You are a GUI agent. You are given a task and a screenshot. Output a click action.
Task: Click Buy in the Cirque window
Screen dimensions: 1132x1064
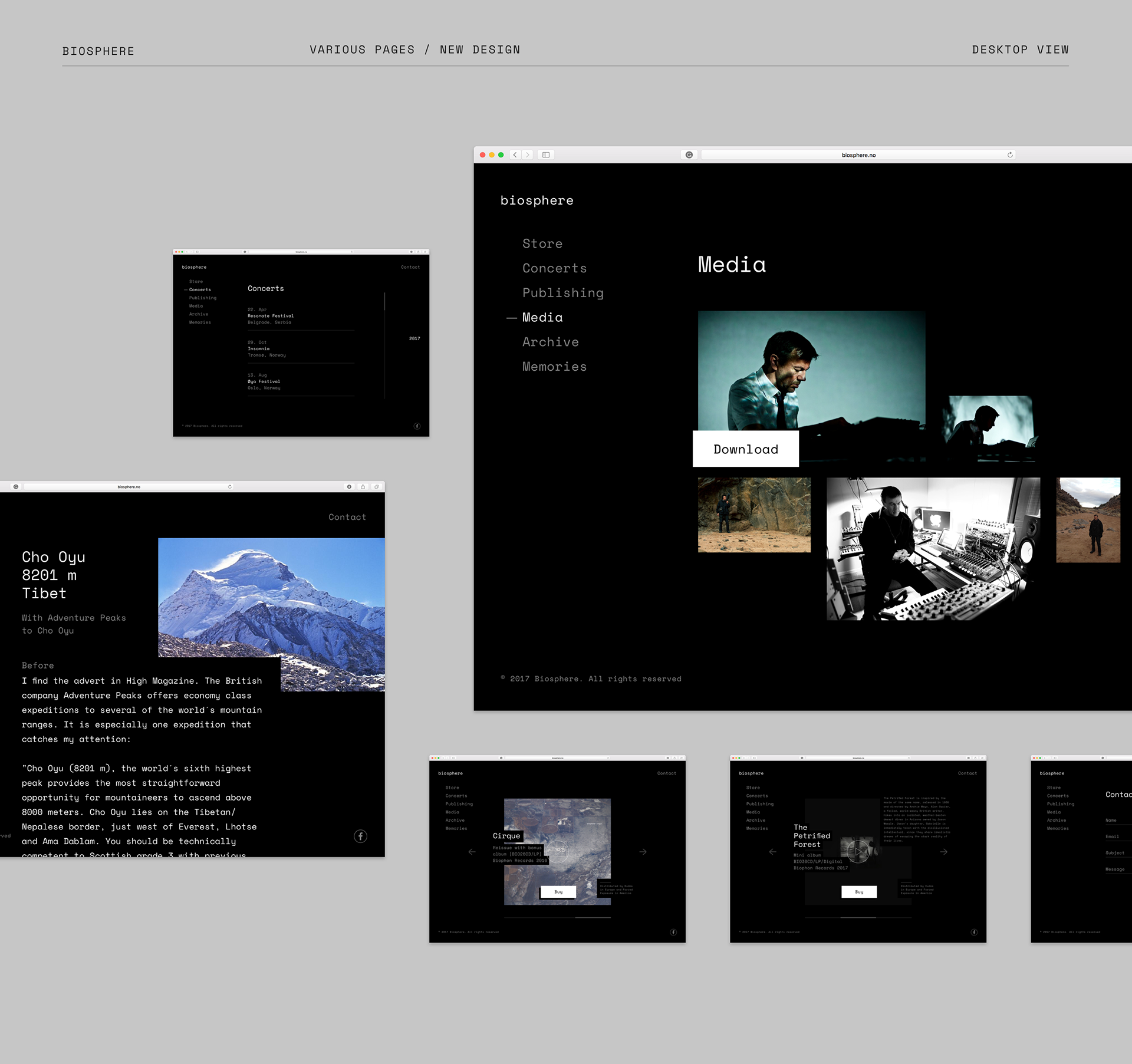point(558,892)
